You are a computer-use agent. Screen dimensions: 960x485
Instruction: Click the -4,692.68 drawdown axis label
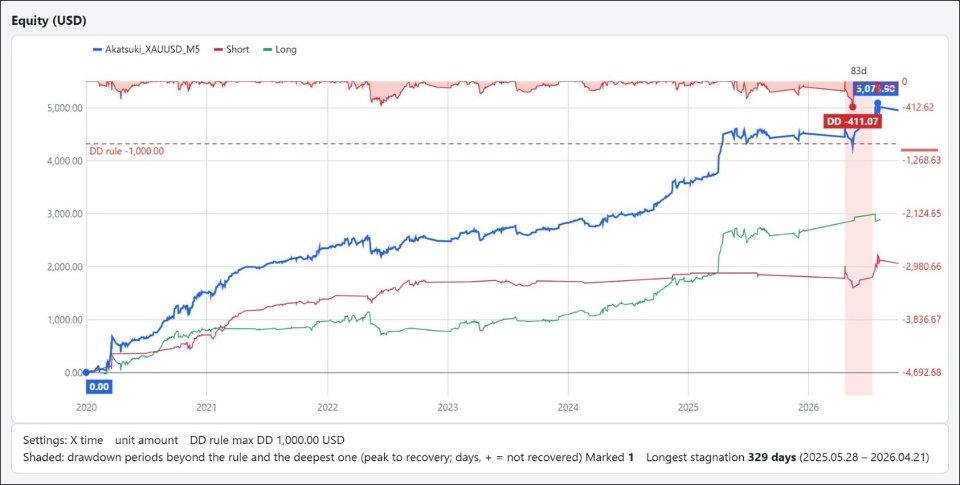click(x=922, y=373)
